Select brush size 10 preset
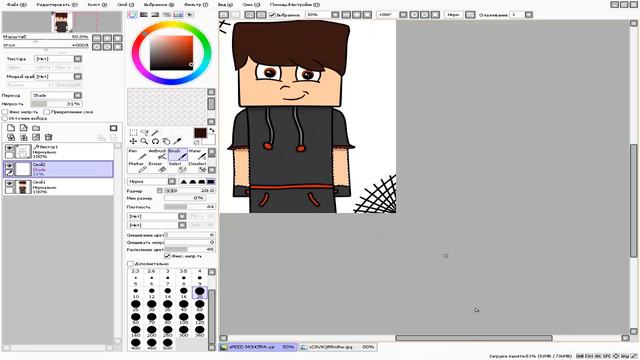Viewport: 640px width, 360px height. click(x=136, y=293)
